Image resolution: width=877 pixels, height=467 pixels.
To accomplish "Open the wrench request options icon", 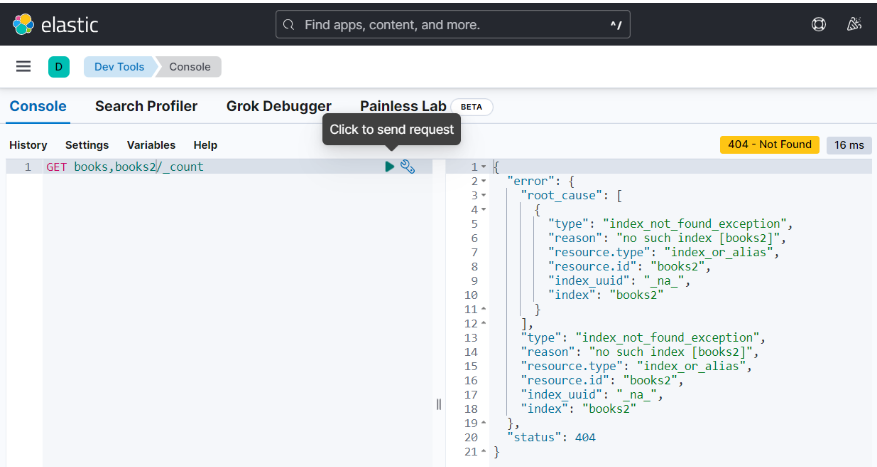I will pos(408,167).
